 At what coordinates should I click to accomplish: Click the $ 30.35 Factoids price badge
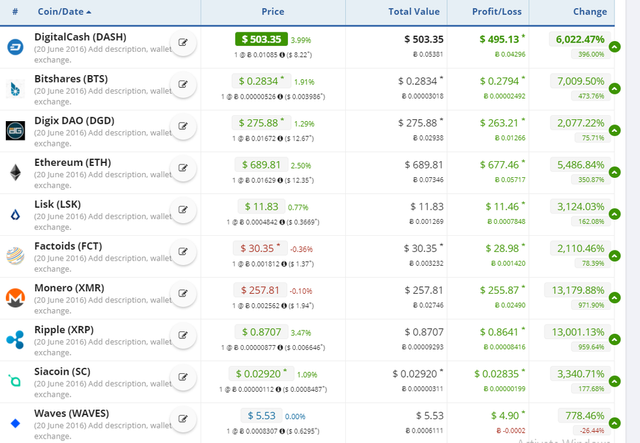tap(260, 248)
